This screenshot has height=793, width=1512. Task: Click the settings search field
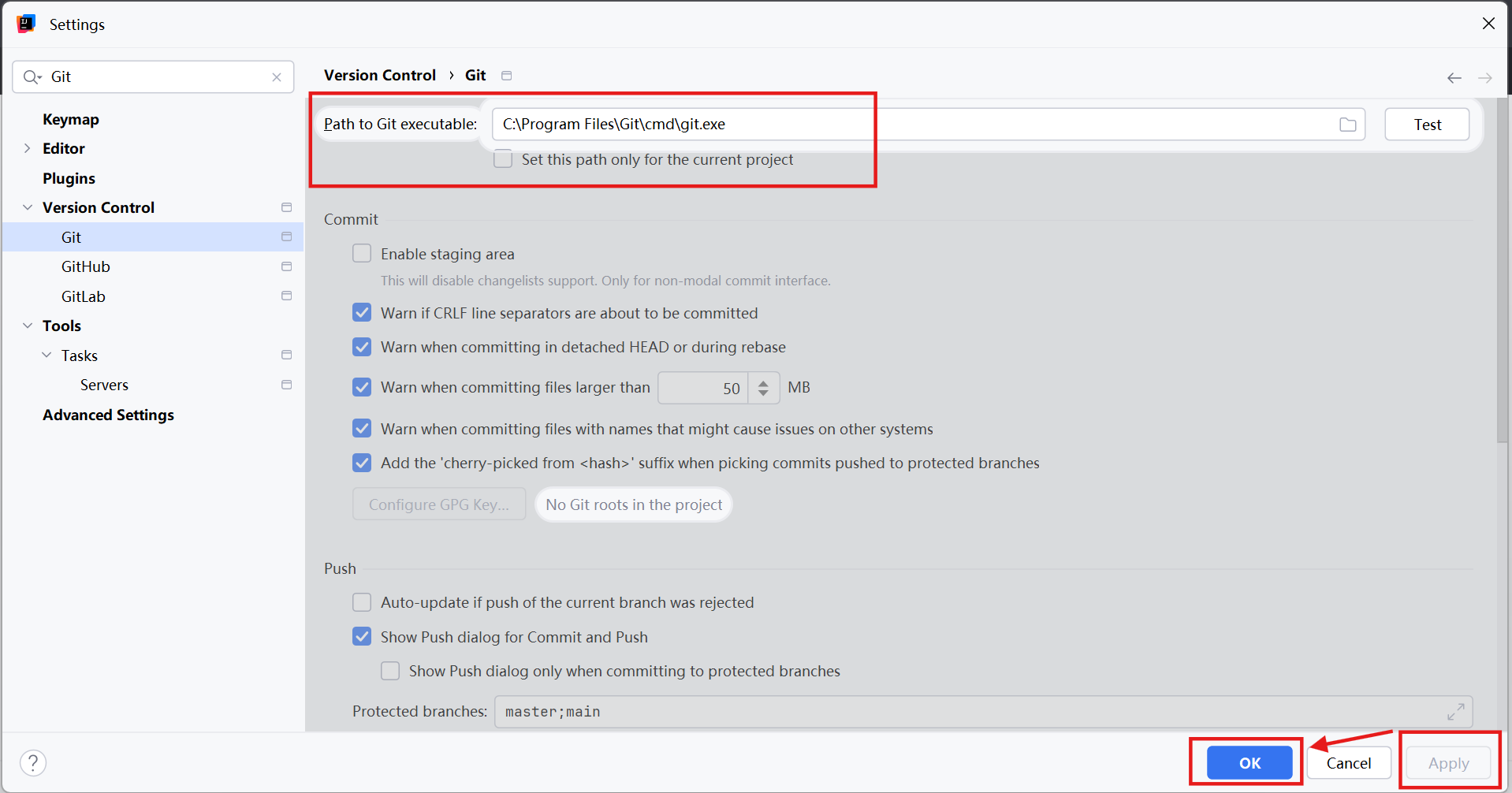153,76
